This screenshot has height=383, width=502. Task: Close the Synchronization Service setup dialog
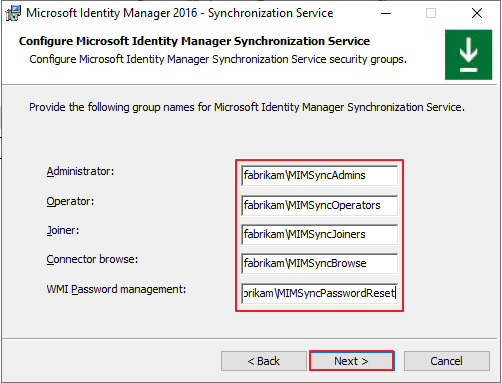coord(477,13)
